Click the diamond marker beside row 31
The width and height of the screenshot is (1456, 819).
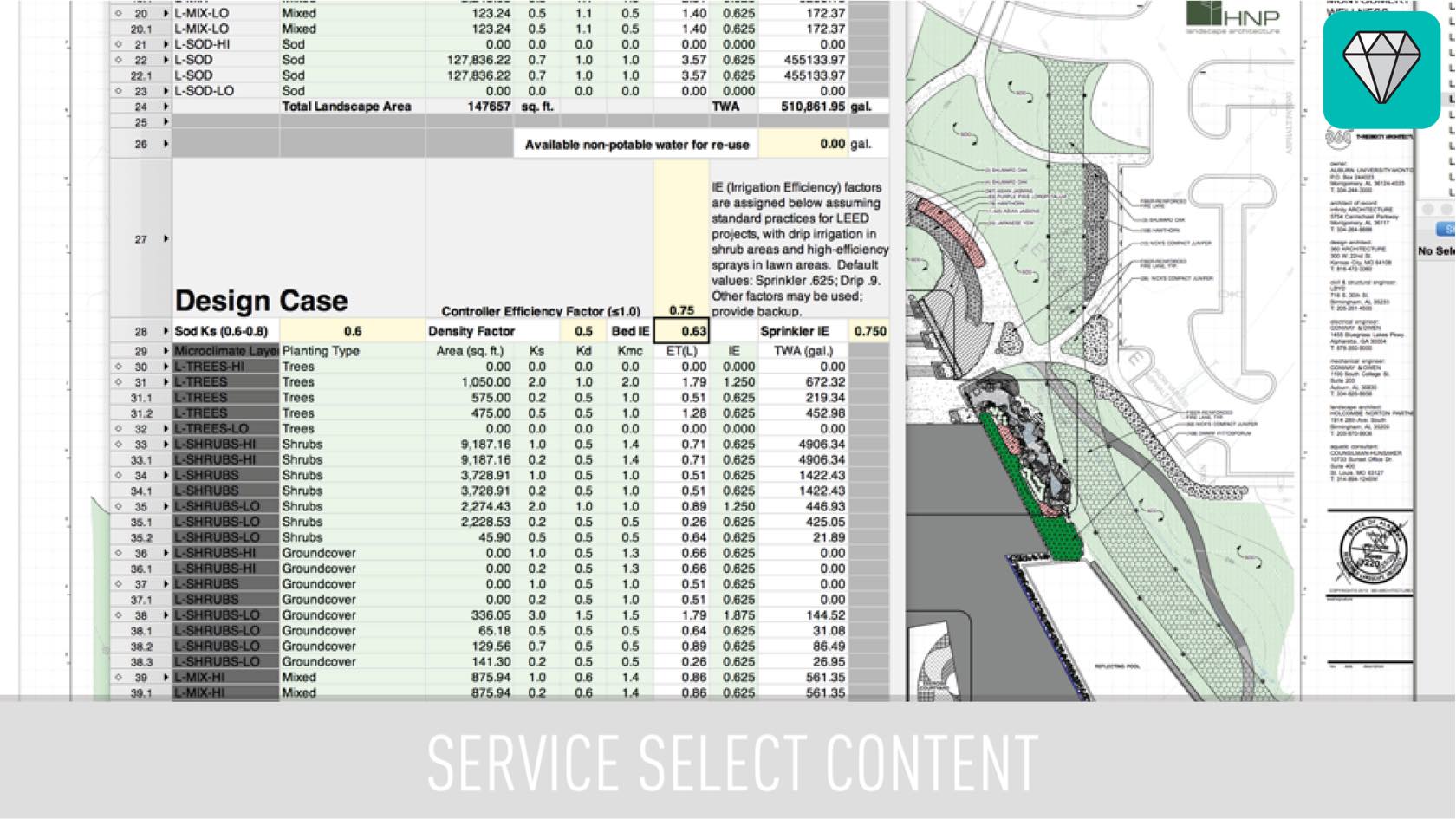coord(119,382)
